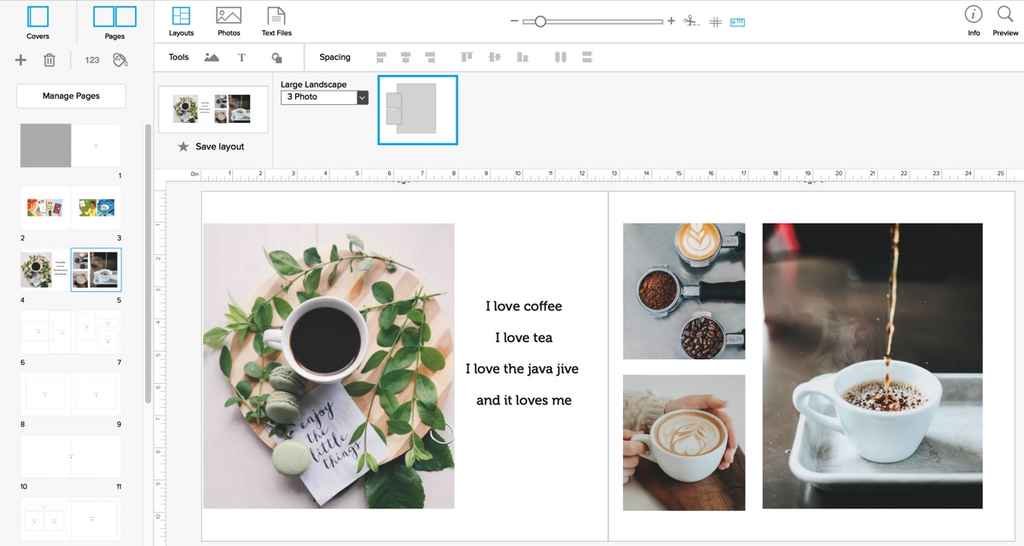Image resolution: width=1024 pixels, height=546 pixels.
Task: Open the Photos panel
Action: click(x=229, y=22)
